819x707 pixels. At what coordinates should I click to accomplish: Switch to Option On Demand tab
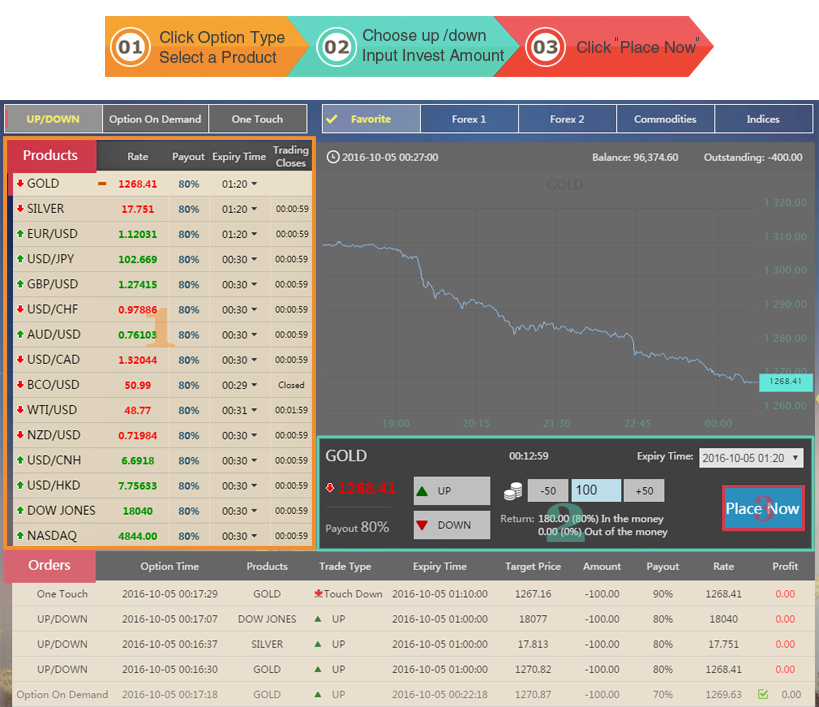point(155,119)
